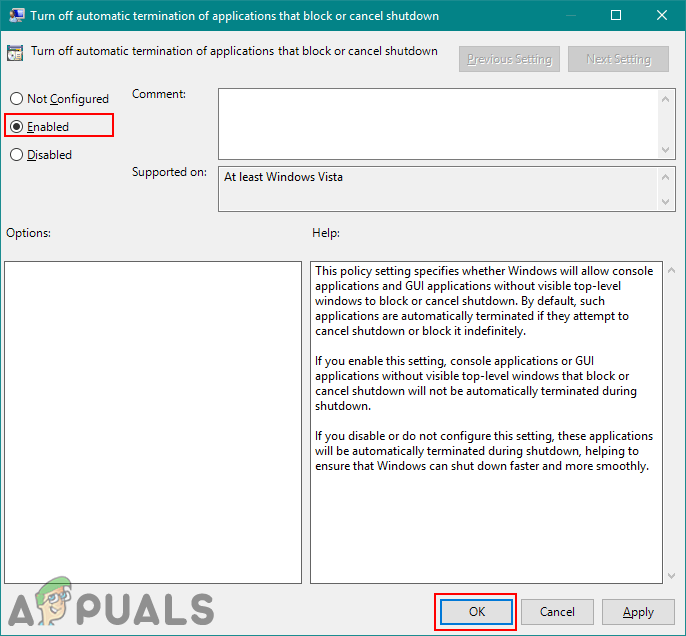Viewport: 686px width, 636px height.
Task: Click the Help paragraph starting 'This policy setting'
Action: [483, 301]
